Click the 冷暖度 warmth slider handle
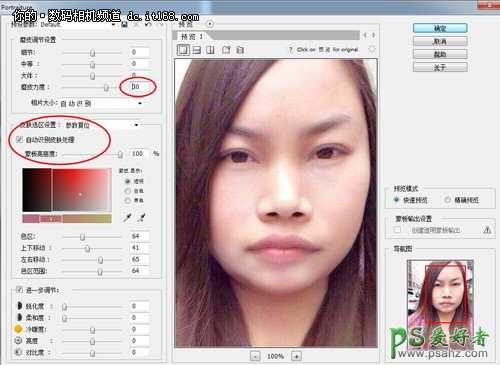500x365 pixels. (x=93, y=330)
